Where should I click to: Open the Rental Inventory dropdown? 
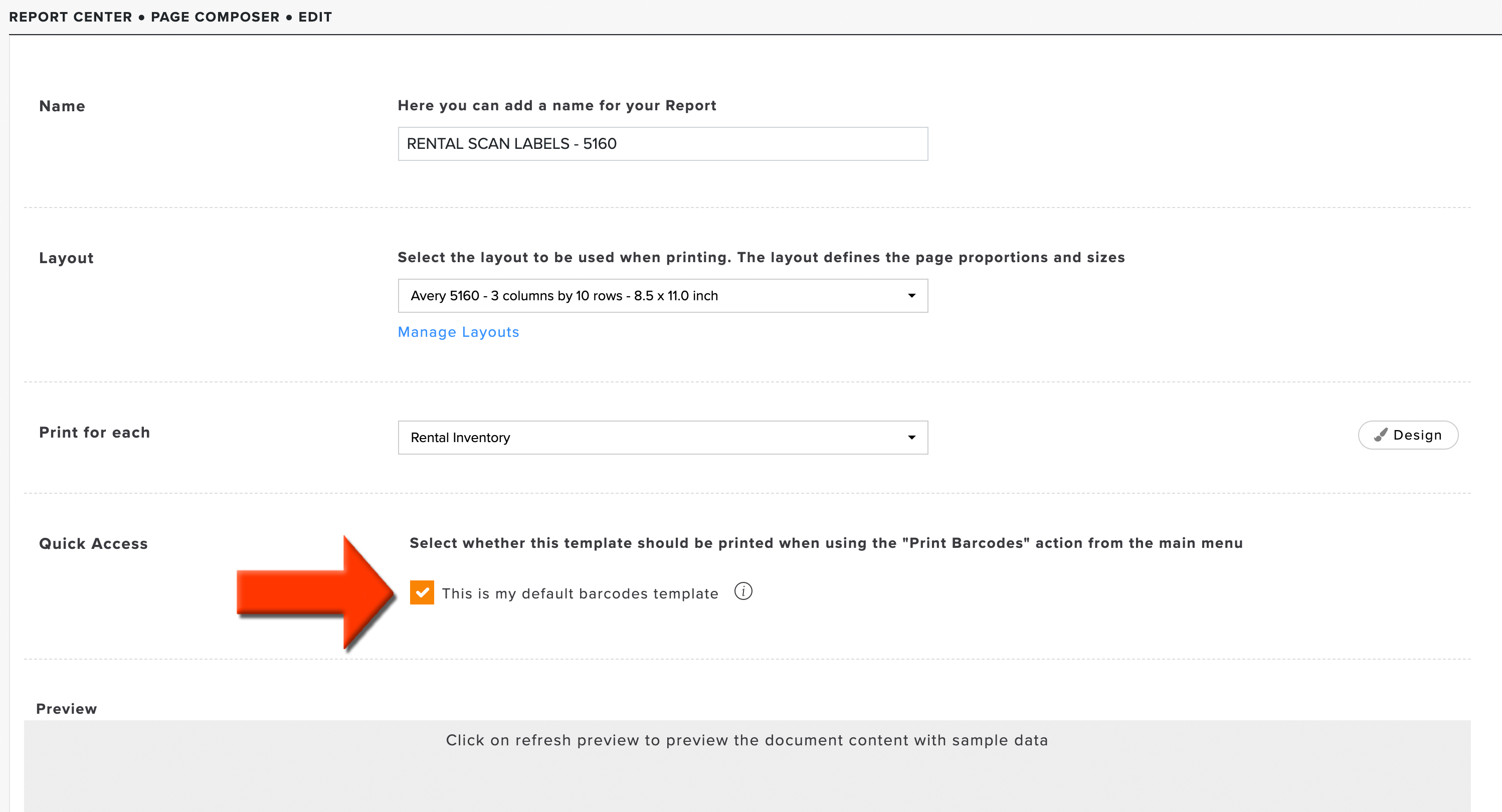(x=662, y=437)
